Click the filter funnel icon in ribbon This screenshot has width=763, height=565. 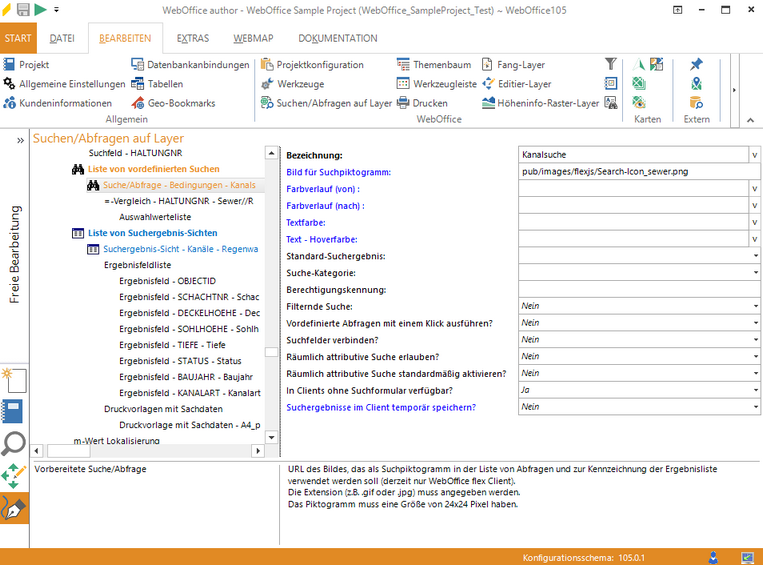tap(611, 64)
